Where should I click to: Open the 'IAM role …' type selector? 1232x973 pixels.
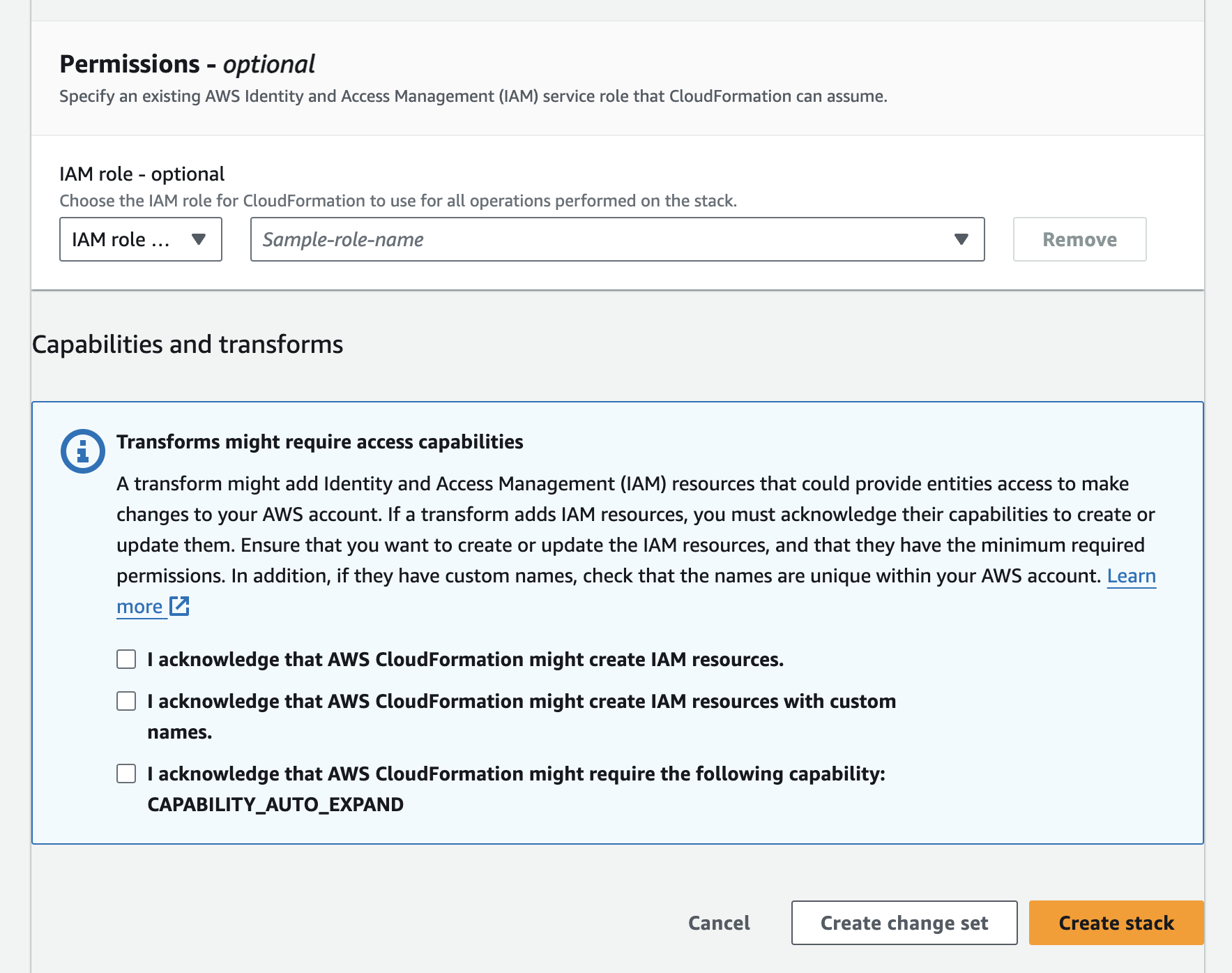(x=140, y=239)
